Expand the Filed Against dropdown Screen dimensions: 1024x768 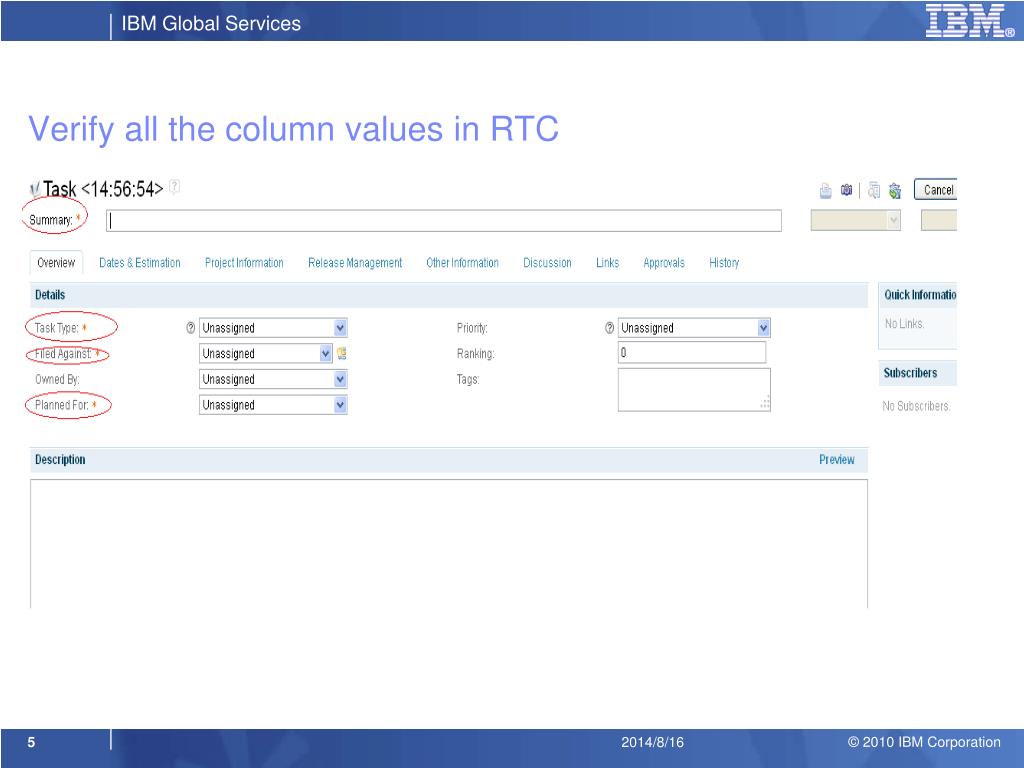point(325,353)
